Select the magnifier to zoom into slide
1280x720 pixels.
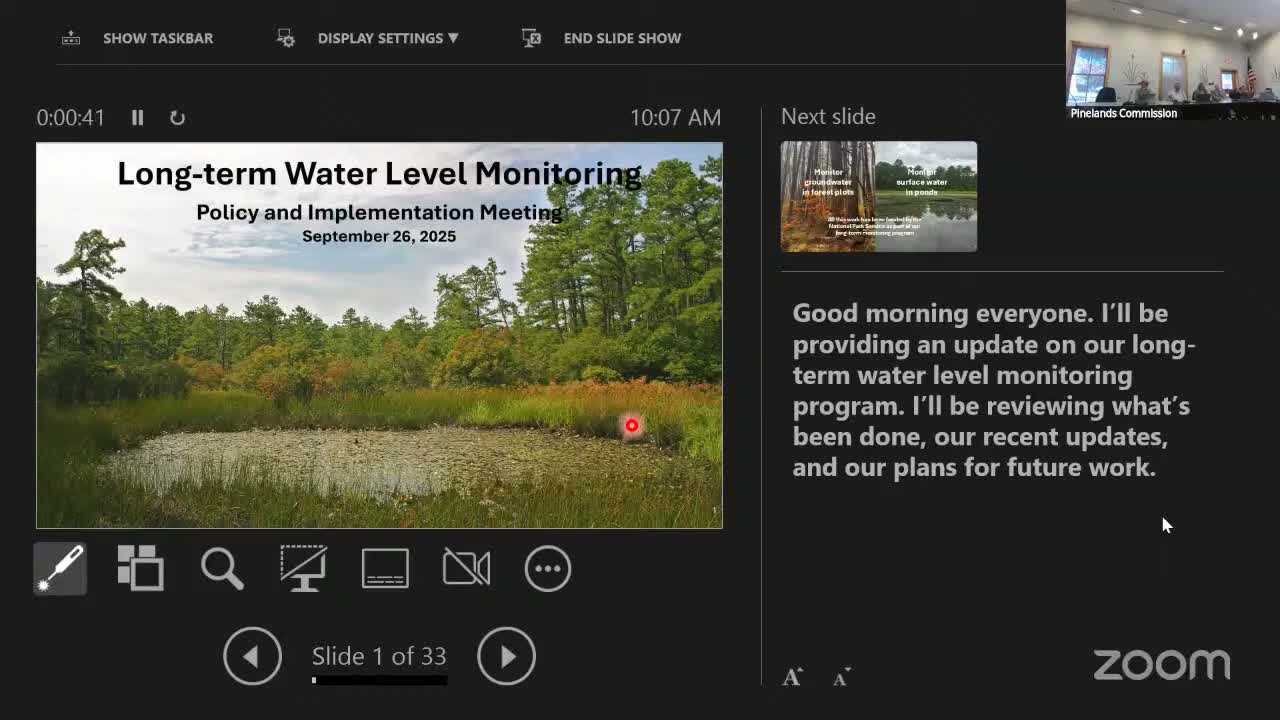coord(221,568)
